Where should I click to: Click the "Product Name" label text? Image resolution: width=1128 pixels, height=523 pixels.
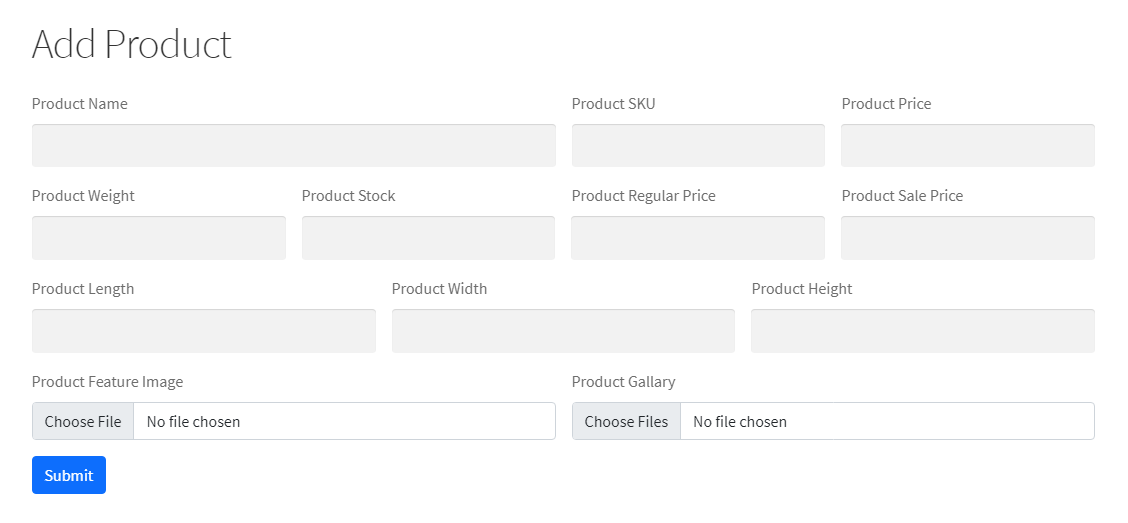tap(80, 104)
